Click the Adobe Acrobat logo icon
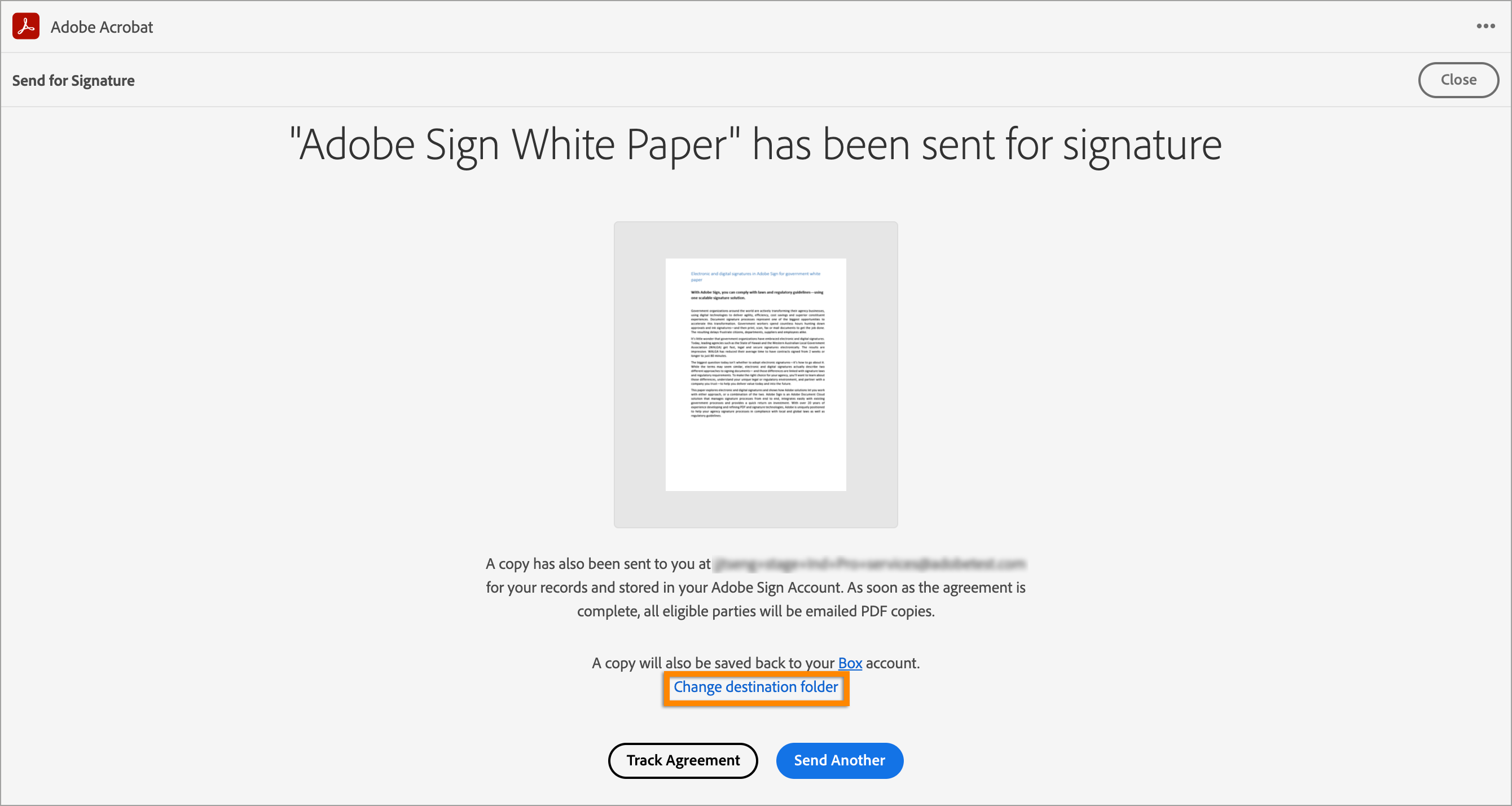The image size is (1512, 806). coord(26,27)
